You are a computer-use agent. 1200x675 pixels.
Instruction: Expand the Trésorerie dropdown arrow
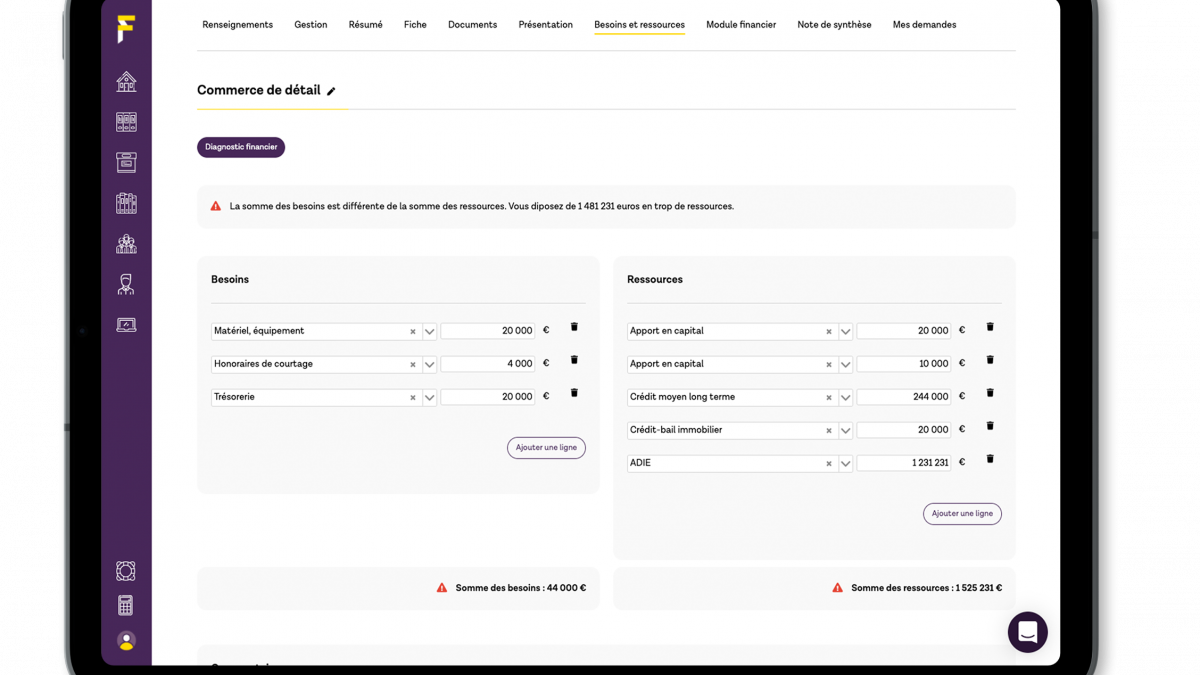(430, 398)
